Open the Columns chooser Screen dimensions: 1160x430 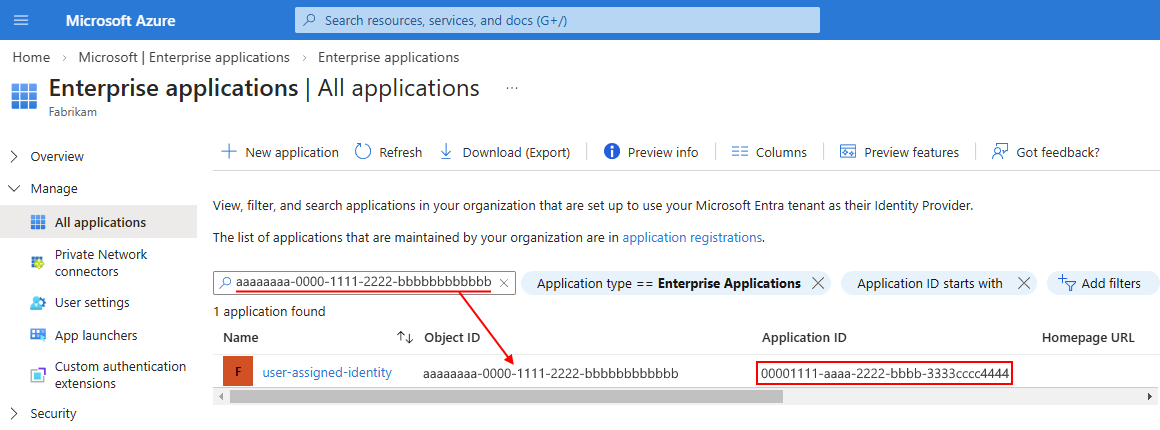click(769, 152)
